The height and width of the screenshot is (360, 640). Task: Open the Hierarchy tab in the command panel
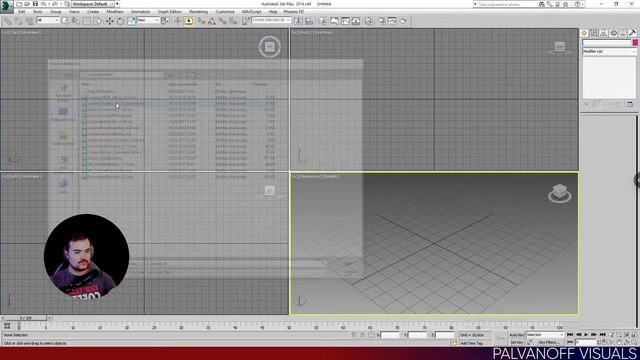click(x=604, y=33)
